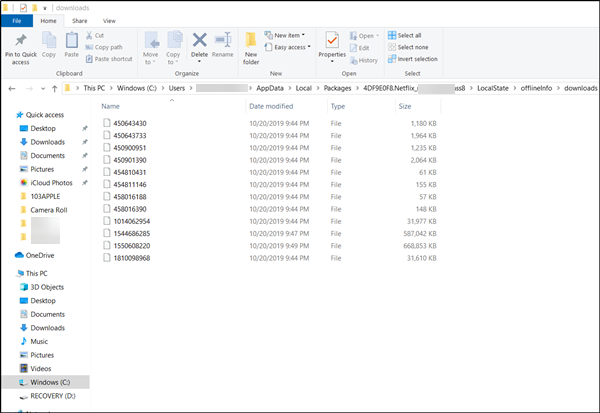
Task: Open the New item dropdown
Action: coord(285,35)
